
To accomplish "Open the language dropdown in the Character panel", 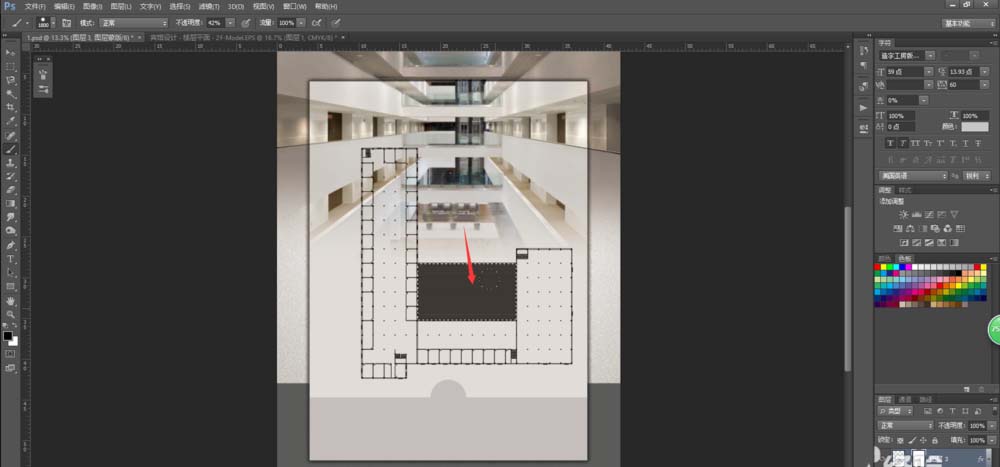I will click(x=913, y=175).
